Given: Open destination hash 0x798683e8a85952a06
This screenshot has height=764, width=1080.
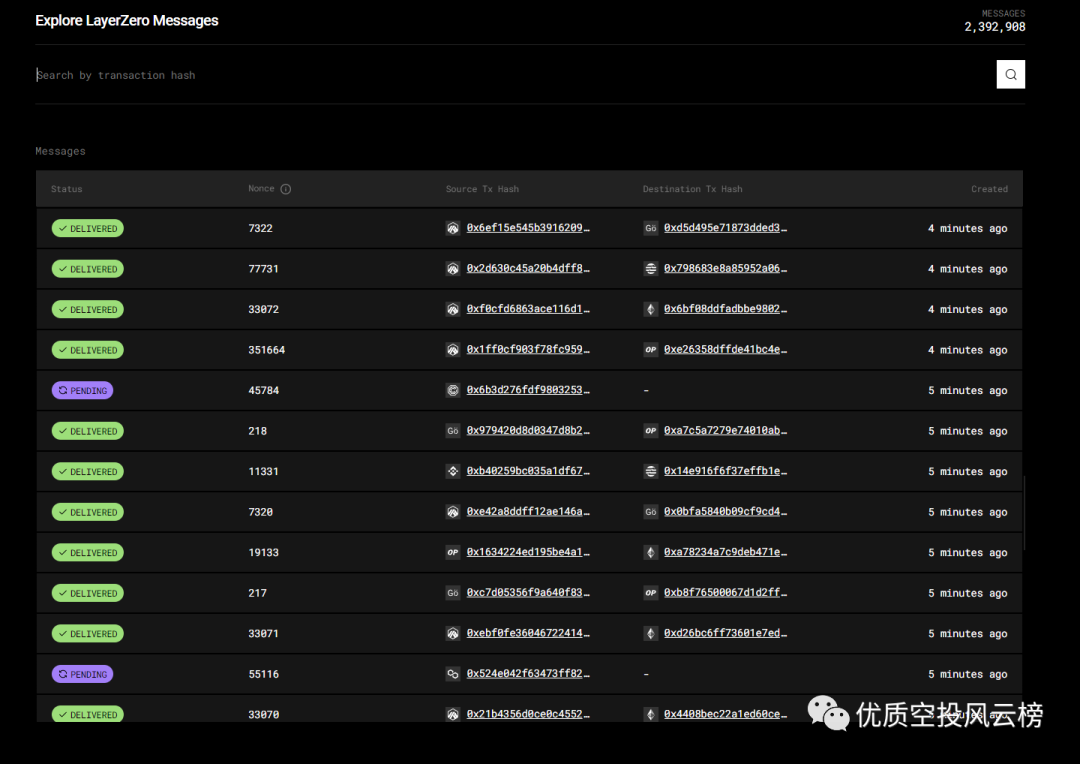Looking at the screenshot, I should (x=725, y=269).
